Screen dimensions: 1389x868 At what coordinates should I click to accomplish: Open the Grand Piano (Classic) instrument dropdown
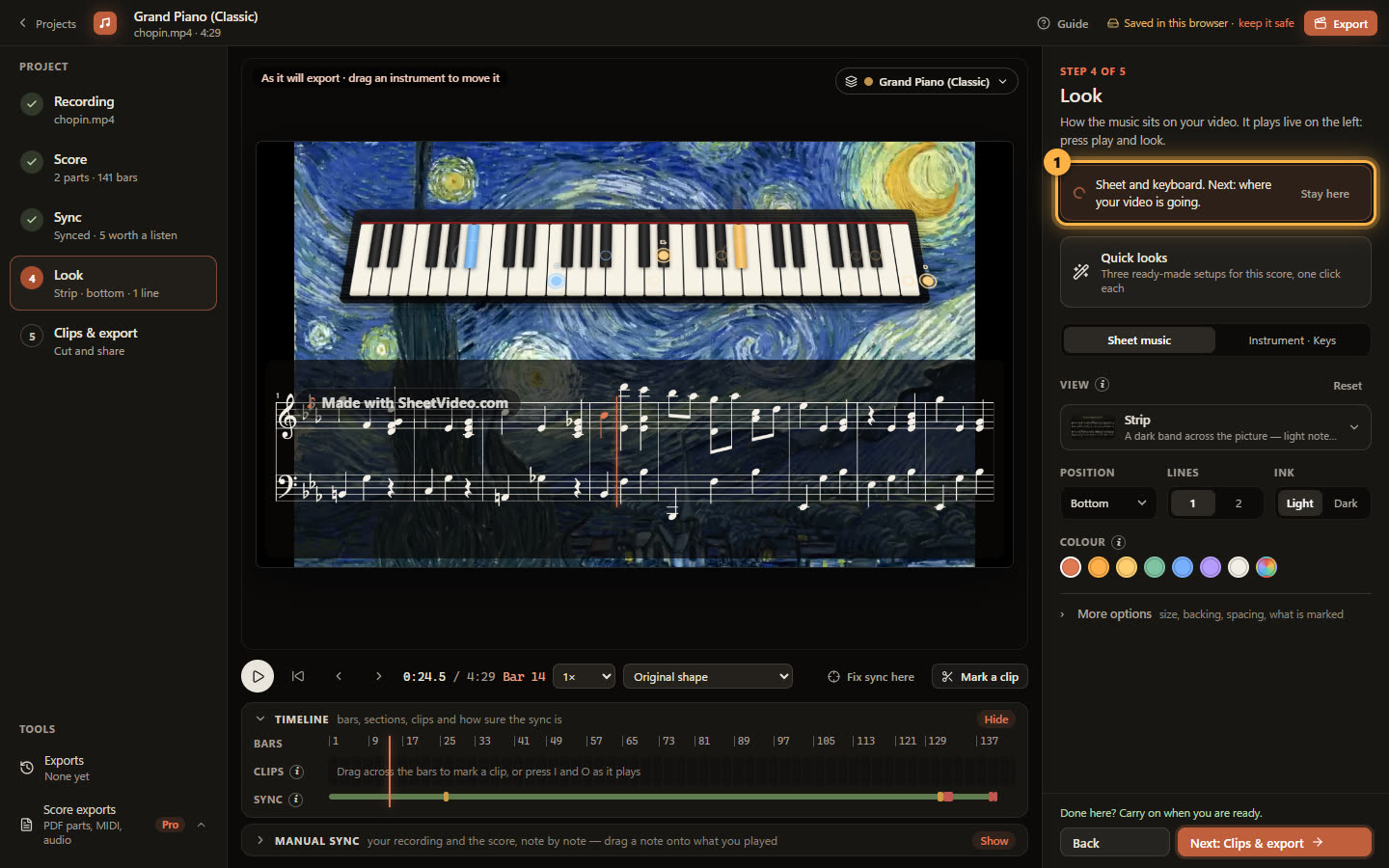[x=926, y=82]
